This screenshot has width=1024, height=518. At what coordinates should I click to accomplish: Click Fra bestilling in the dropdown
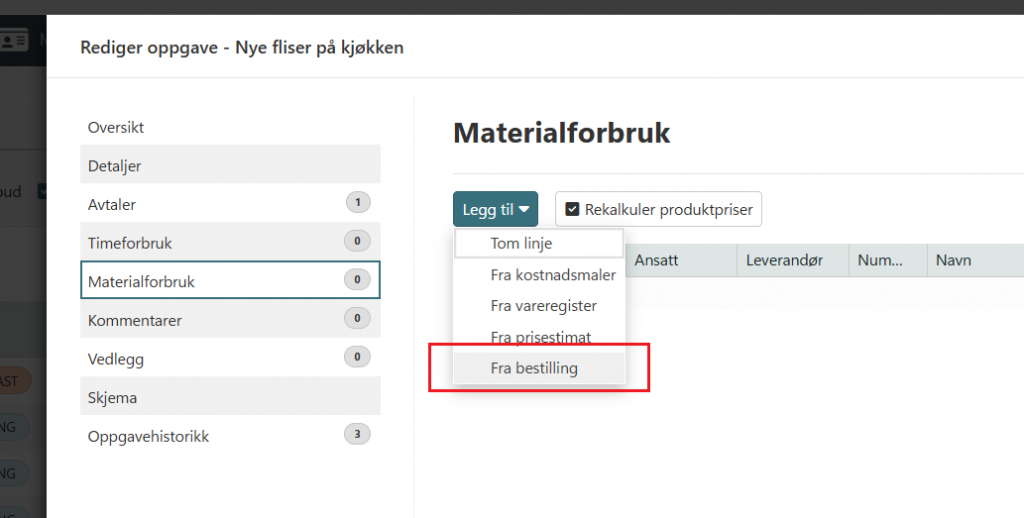[x=534, y=368]
